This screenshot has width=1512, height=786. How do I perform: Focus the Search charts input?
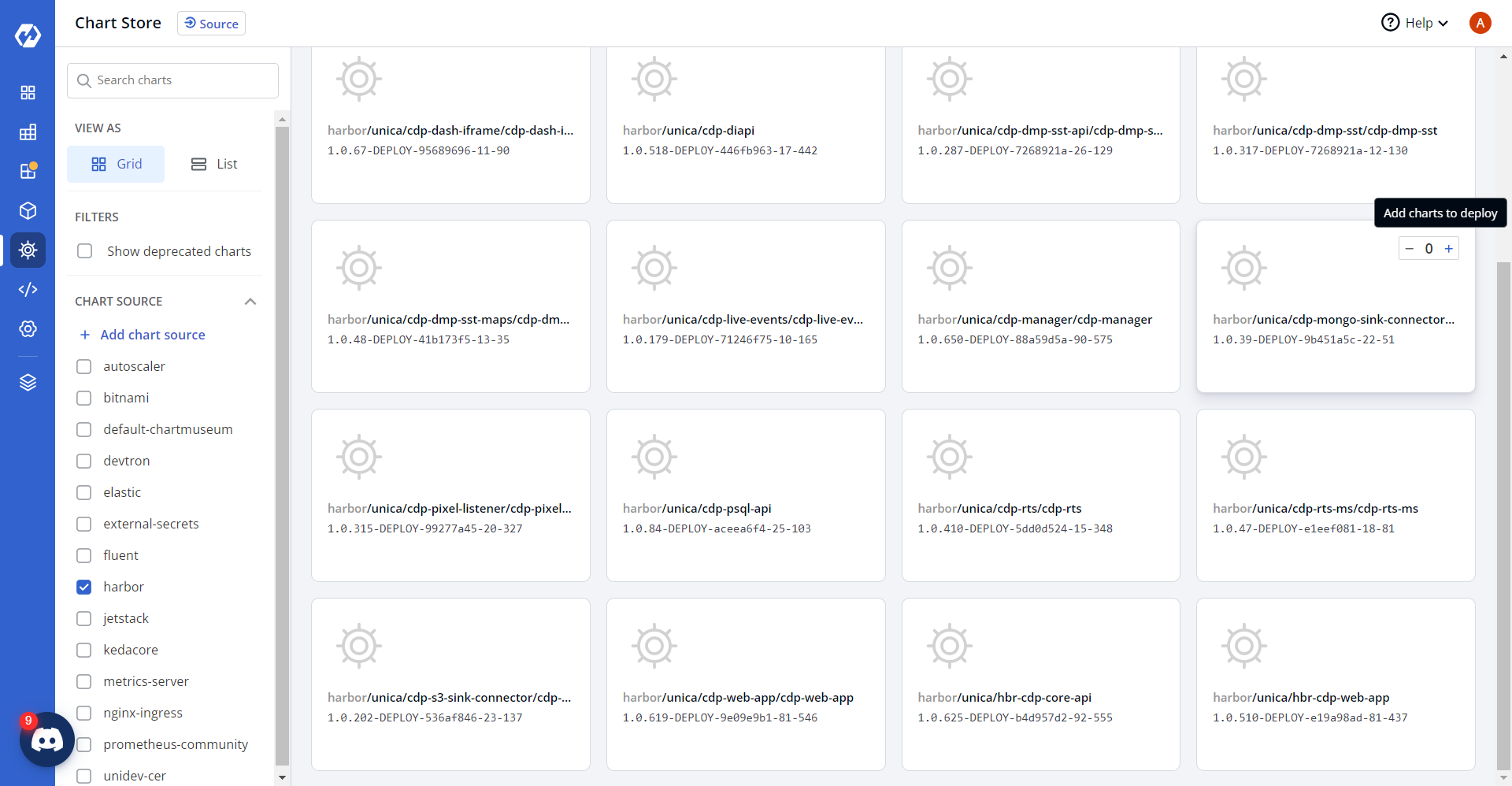(172, 80)
